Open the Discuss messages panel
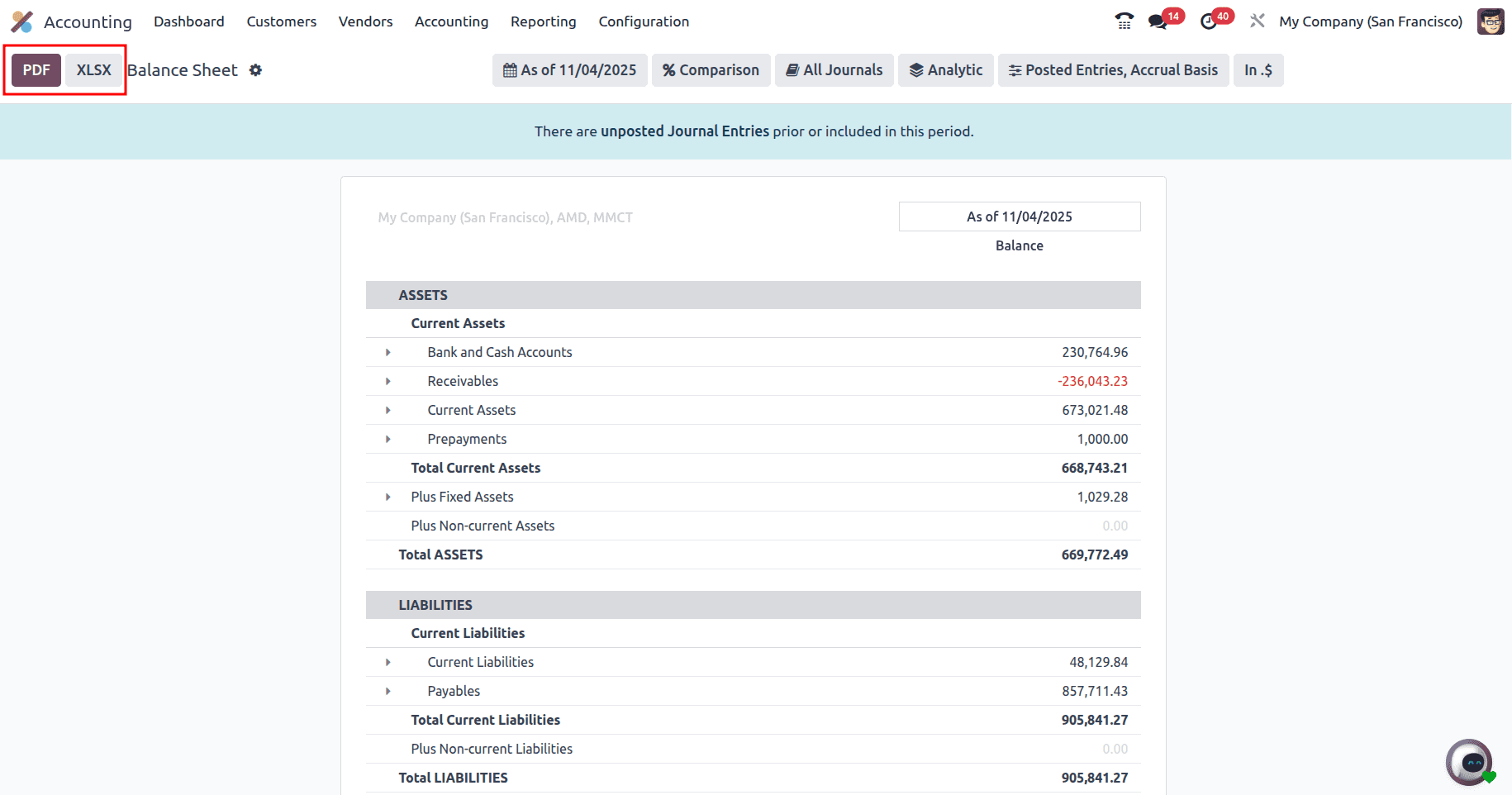1512x795 pixels. 1157,21
